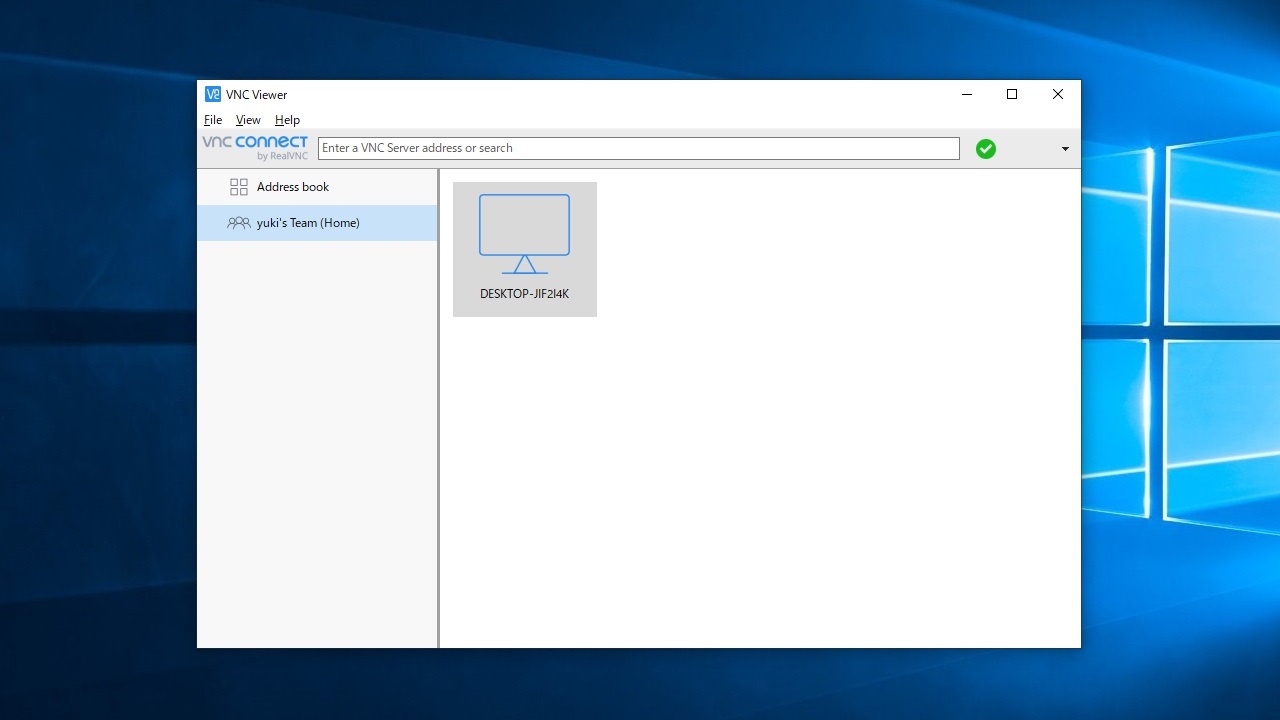Click the team people icon
Screen dimensions: 1280x720
click(239, 223)
